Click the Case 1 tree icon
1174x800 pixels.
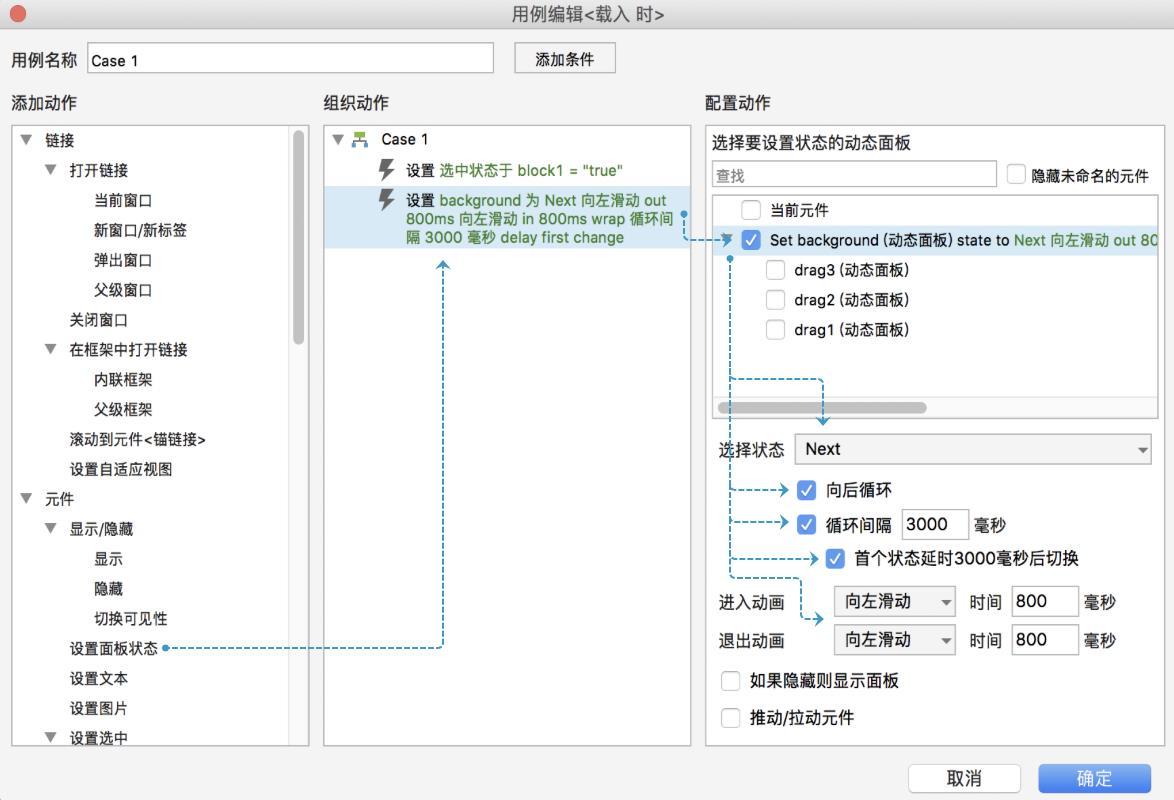point(360,139)
